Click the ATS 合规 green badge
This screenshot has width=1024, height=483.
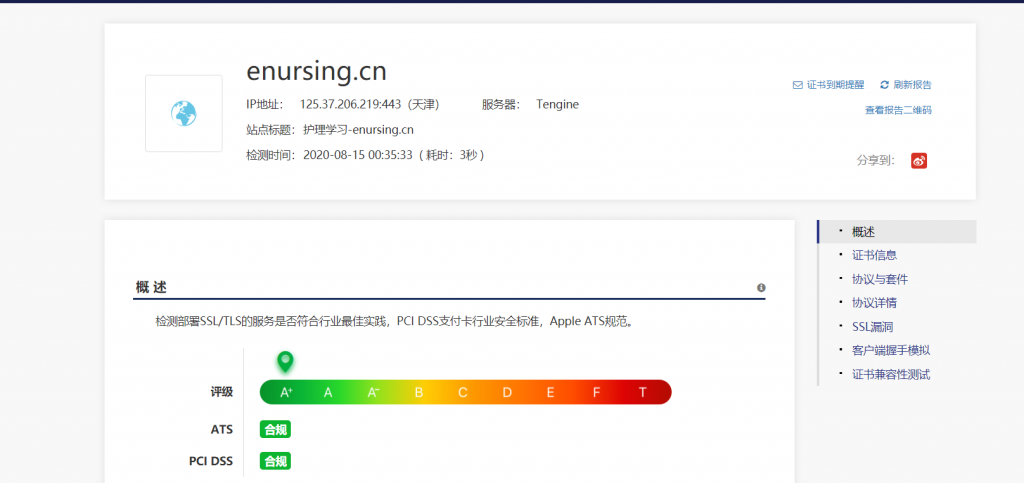click(275, 429)
